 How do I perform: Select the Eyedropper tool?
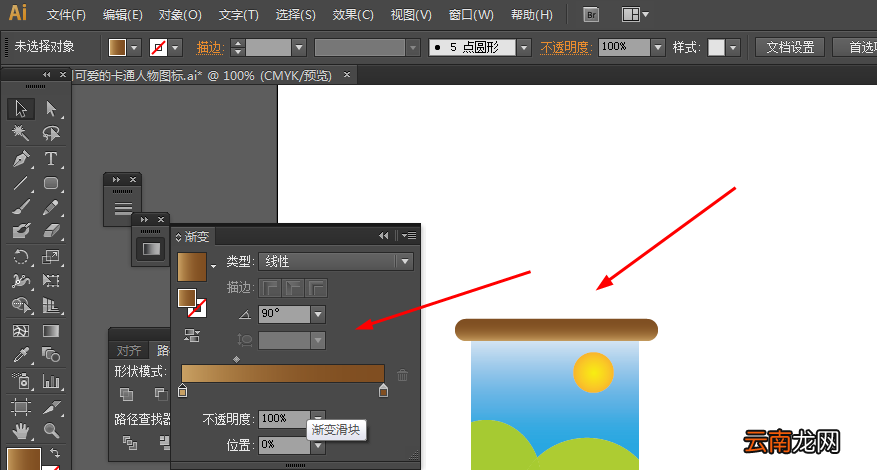click(21, 355)
